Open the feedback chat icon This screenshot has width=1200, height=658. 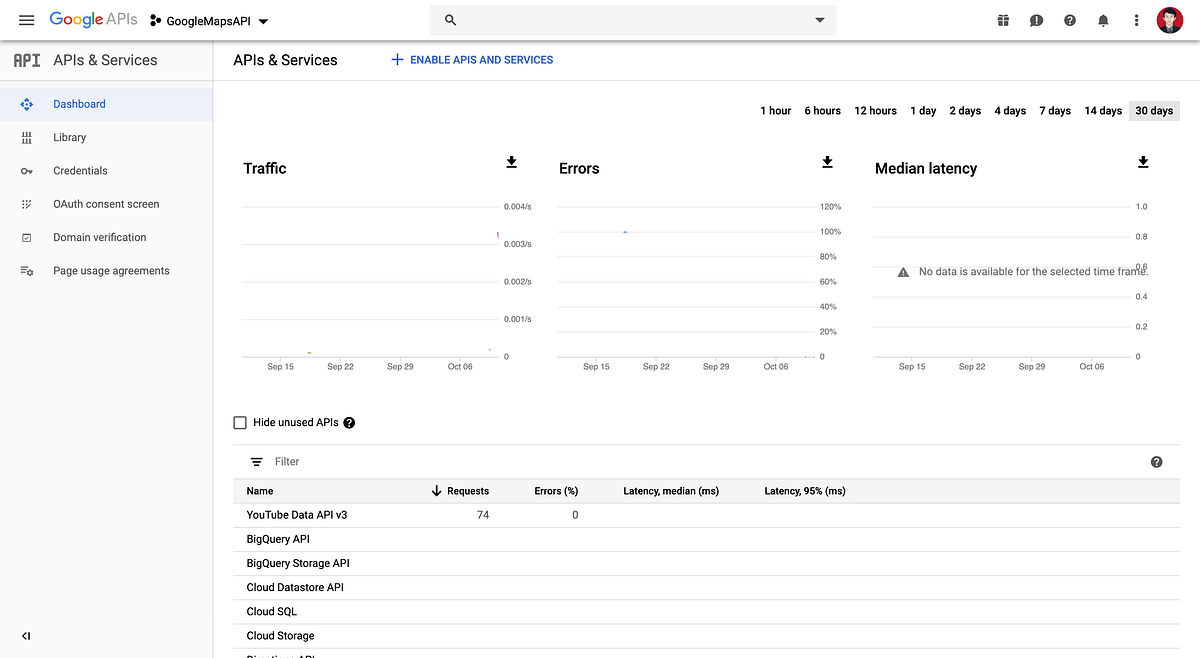tap(1036, 20)
